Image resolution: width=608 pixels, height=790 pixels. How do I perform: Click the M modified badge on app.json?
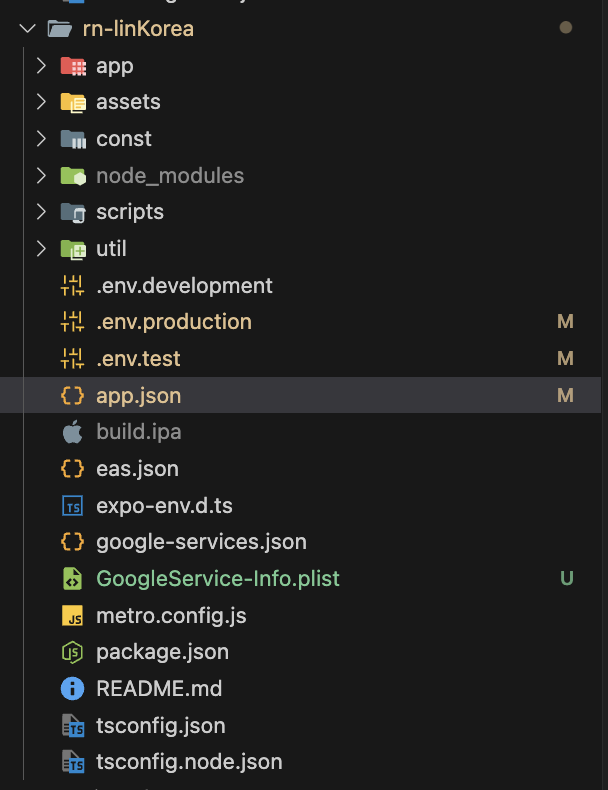[x=565, y=396]
